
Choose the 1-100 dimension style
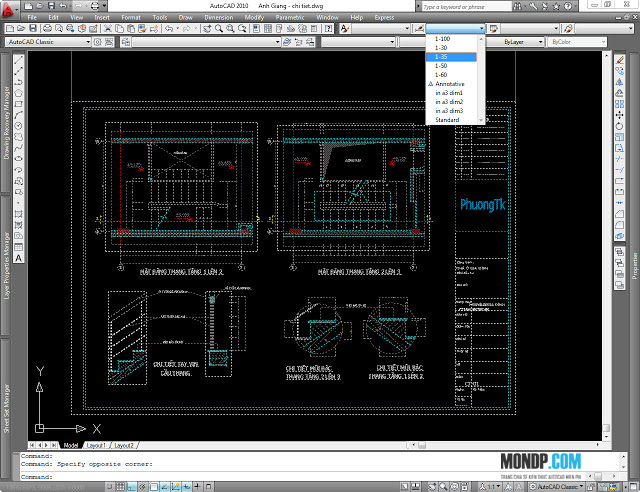click(451, 39)
